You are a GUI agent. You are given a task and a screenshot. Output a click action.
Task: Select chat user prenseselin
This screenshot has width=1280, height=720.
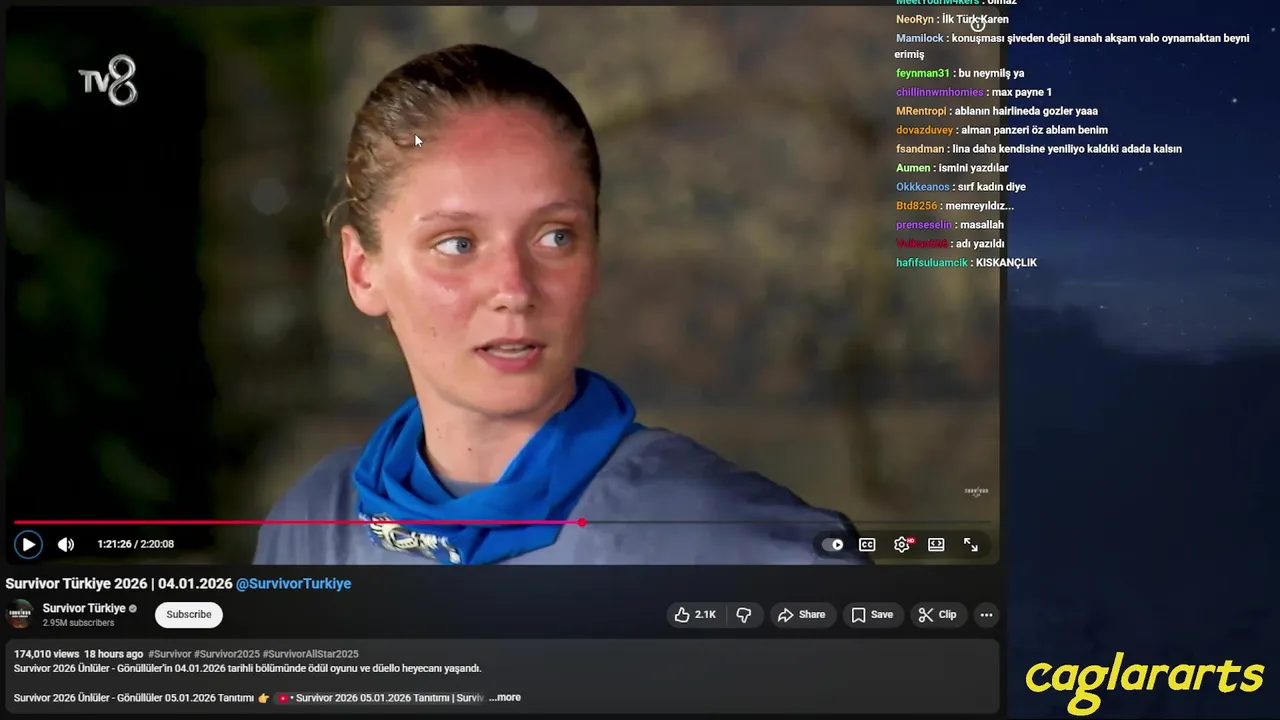924,225
